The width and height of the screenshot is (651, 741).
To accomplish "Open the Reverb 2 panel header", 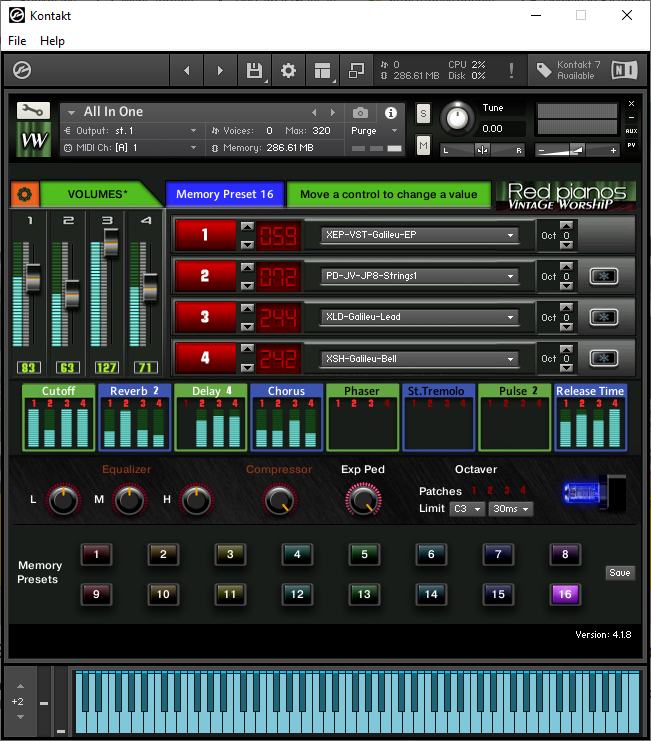I will (134, 391).
